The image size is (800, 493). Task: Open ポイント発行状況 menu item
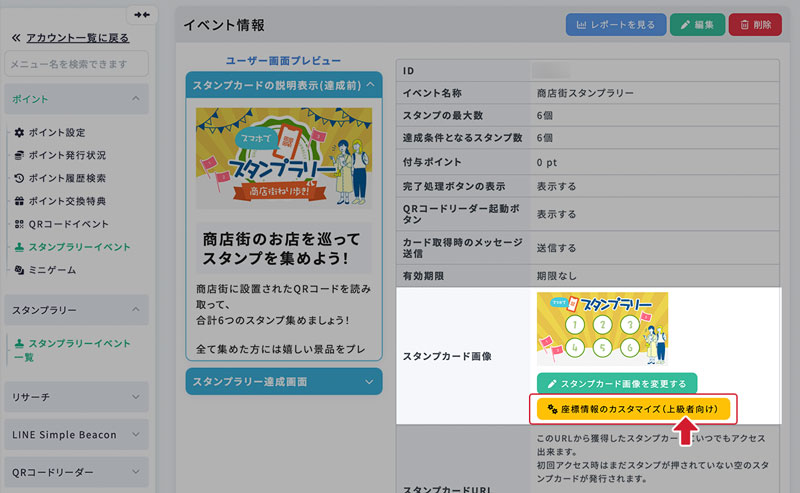(66, 155)
